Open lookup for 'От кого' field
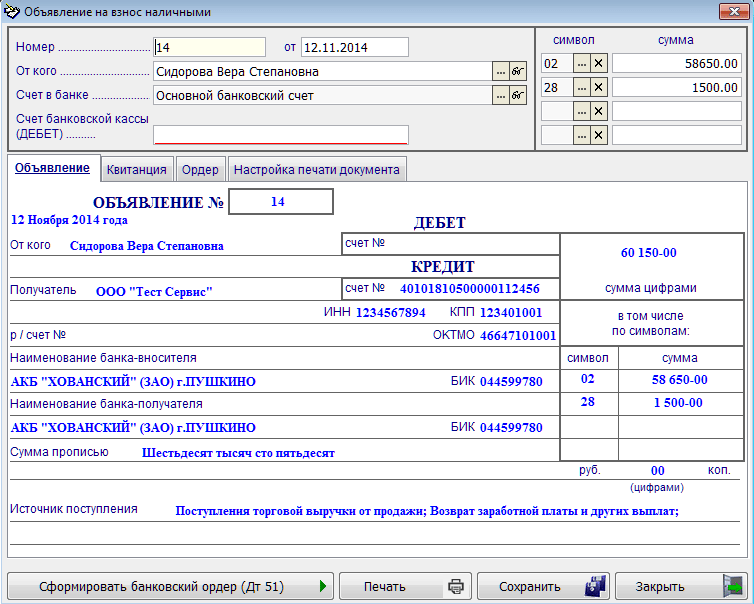Image resolution: width=754 pixels, height=604 pixels. (501, 71)
